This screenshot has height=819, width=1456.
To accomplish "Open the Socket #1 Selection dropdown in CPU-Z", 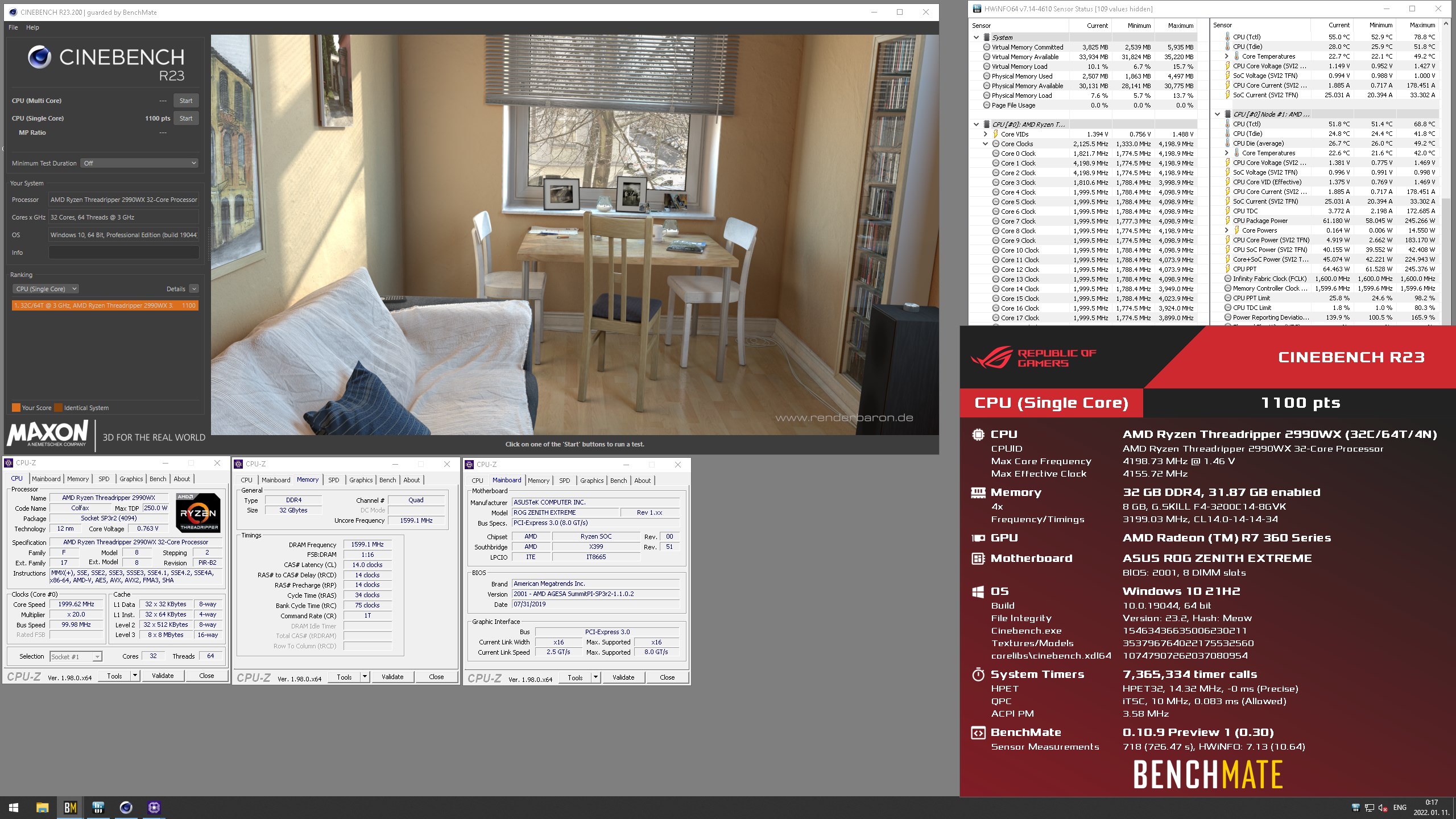I will (76, 656).
